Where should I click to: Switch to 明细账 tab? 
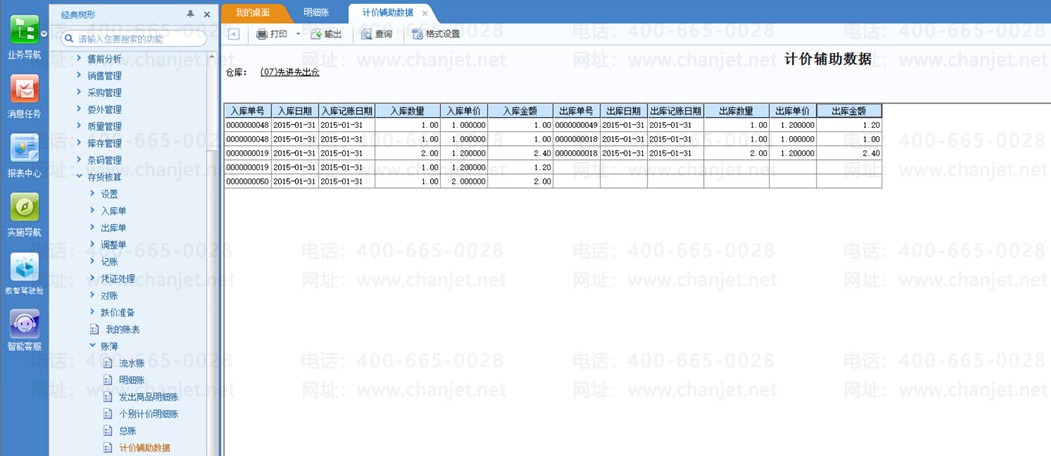(315, 13)
